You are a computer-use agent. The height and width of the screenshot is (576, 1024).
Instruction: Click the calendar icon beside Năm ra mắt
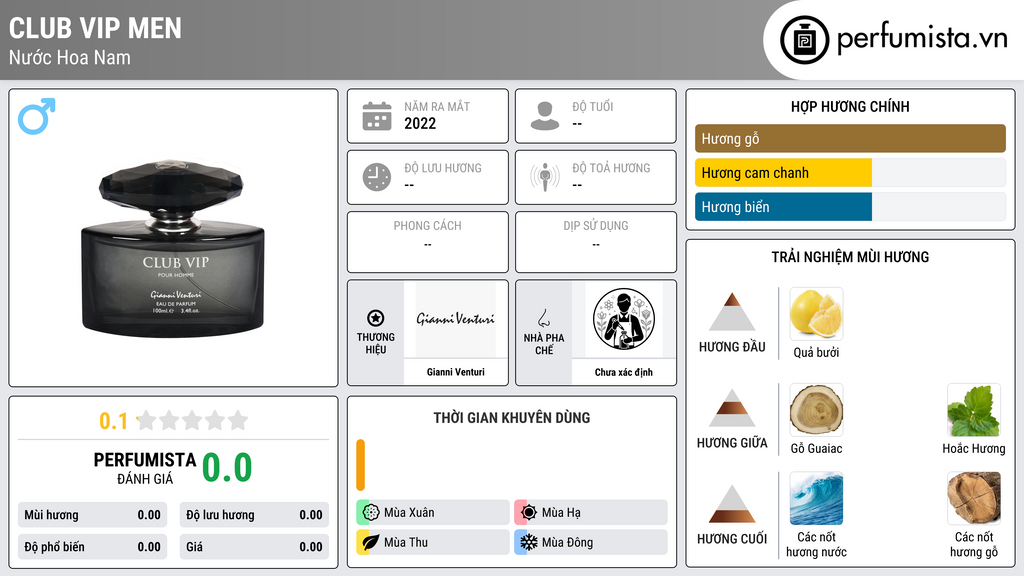click(x=377, y=116)
